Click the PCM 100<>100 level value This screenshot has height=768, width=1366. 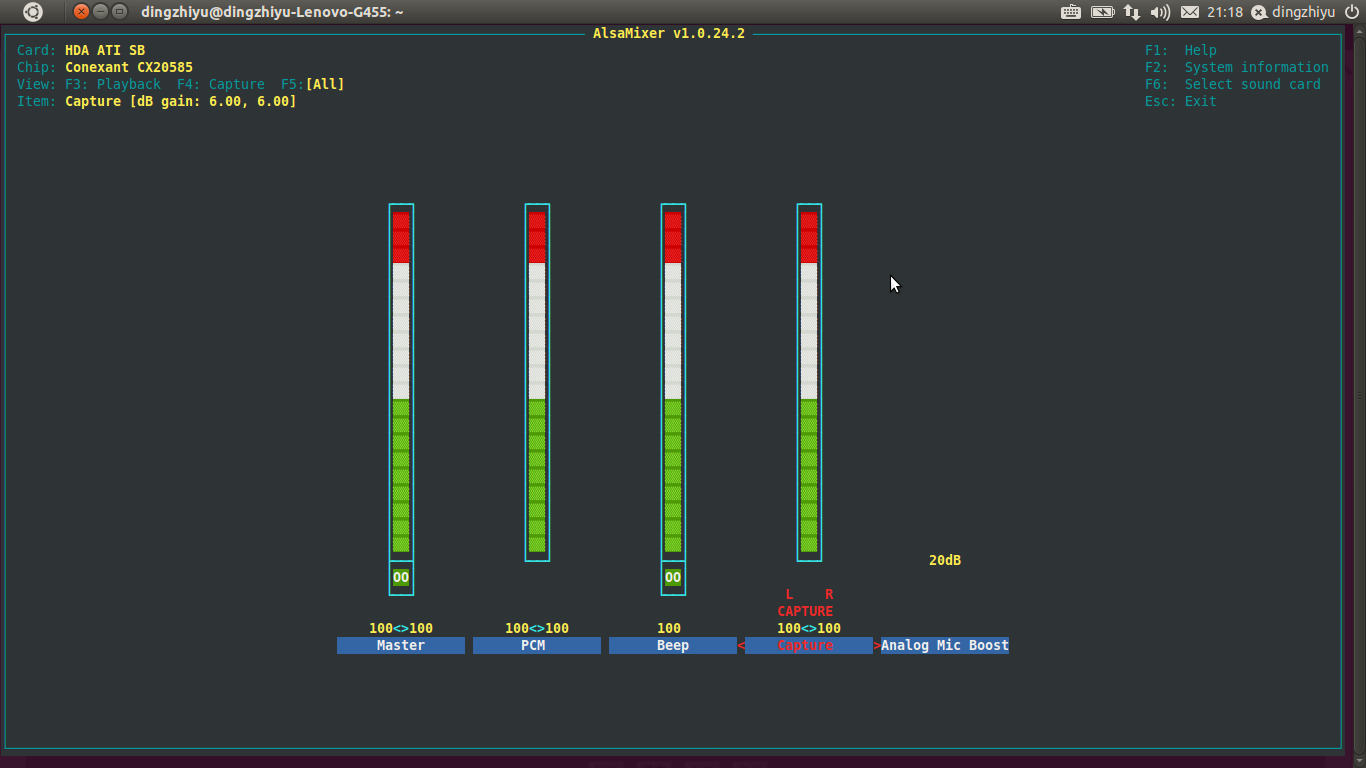tap(537, 629)
